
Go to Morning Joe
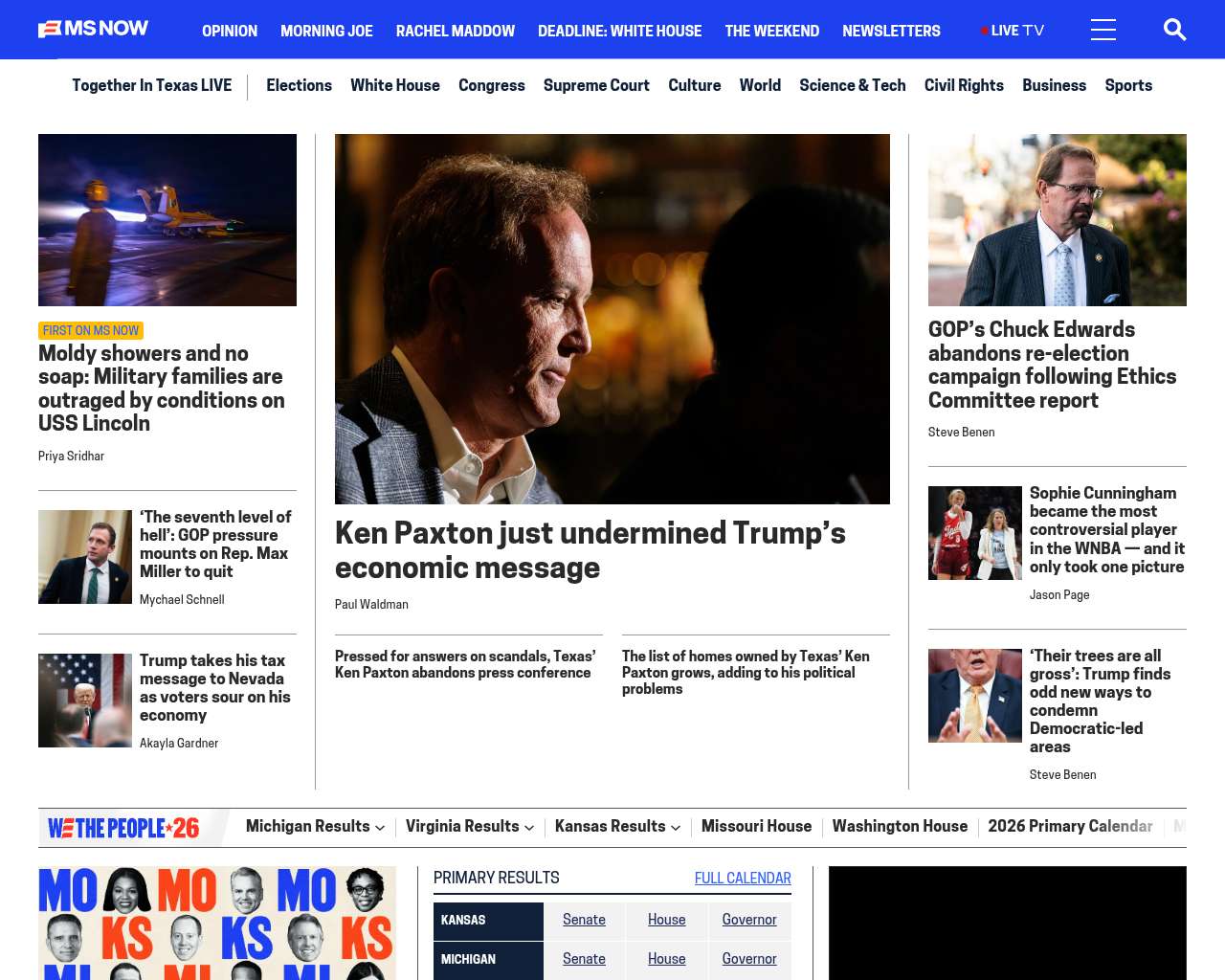pos(326,31)
